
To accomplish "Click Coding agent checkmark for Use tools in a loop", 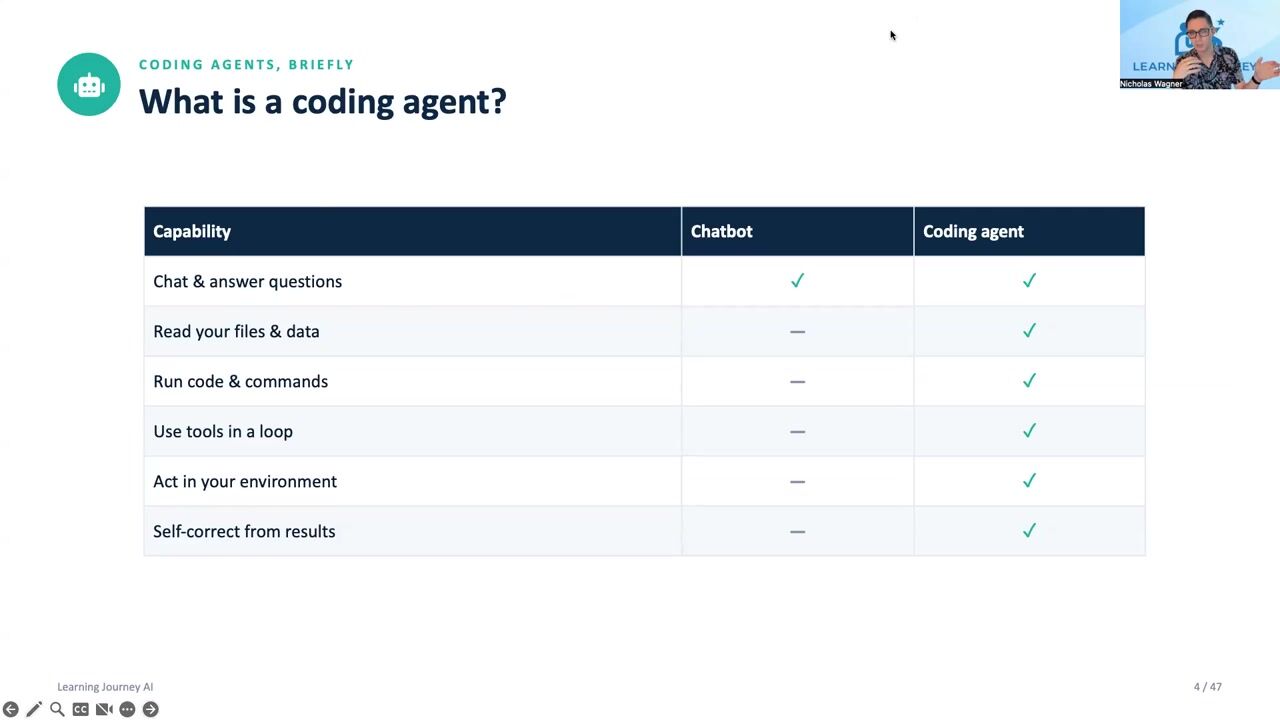I will point(1029,431).
